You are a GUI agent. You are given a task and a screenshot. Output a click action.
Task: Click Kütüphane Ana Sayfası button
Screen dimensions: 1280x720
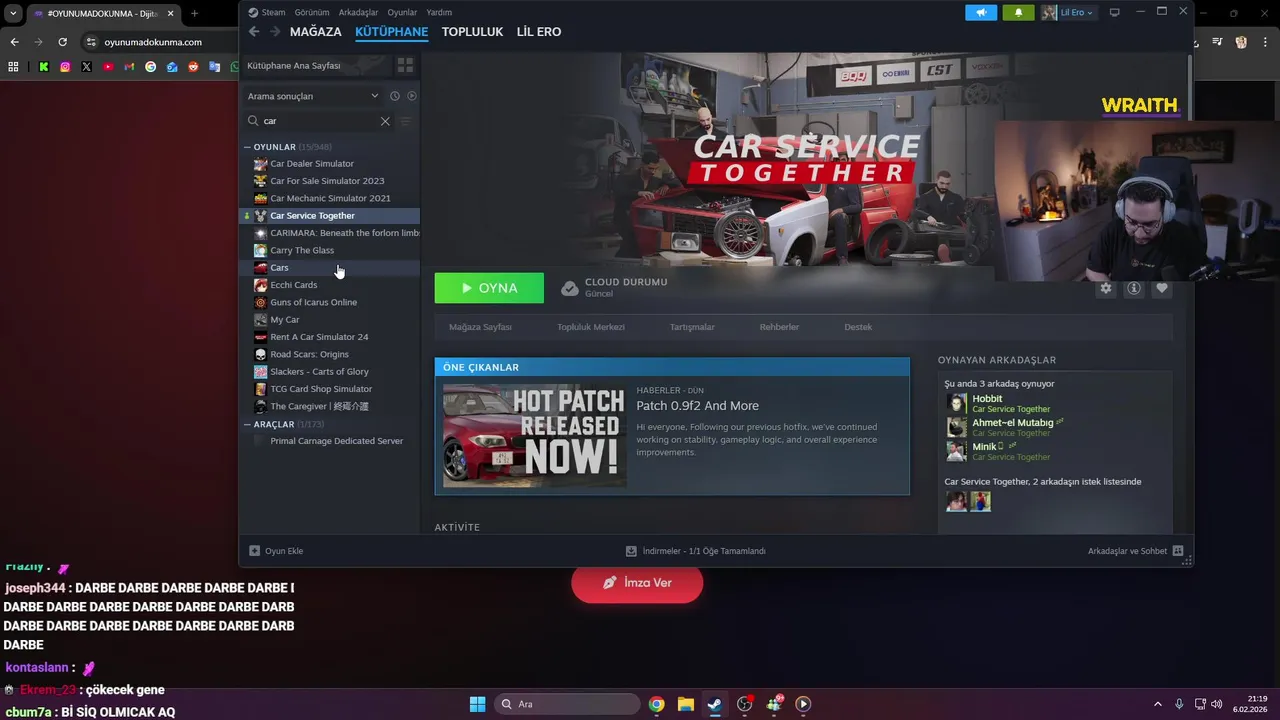coord(315,65)
